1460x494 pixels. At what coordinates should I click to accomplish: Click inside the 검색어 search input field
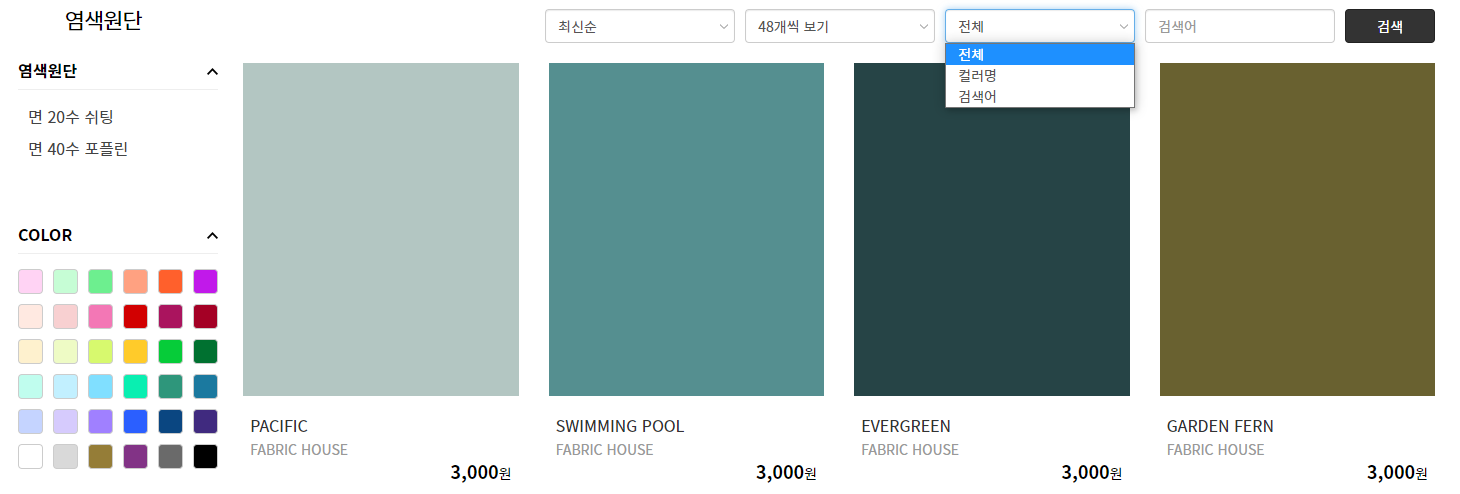tap(1239, 27)
